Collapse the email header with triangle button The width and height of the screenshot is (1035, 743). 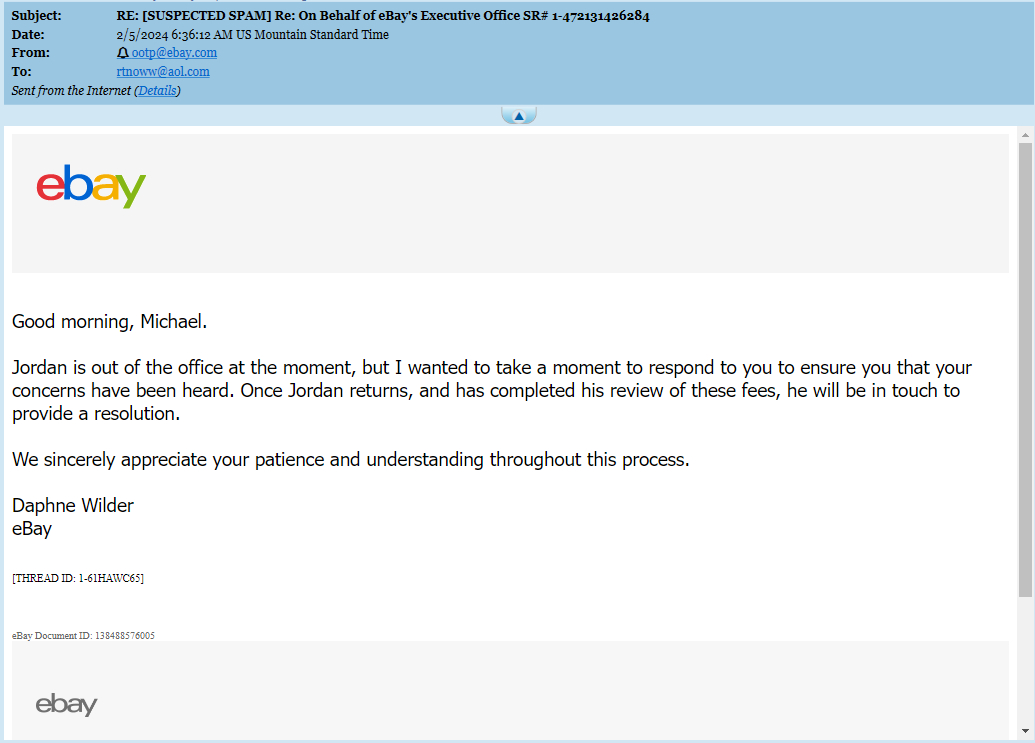click(x=519, y=115)
